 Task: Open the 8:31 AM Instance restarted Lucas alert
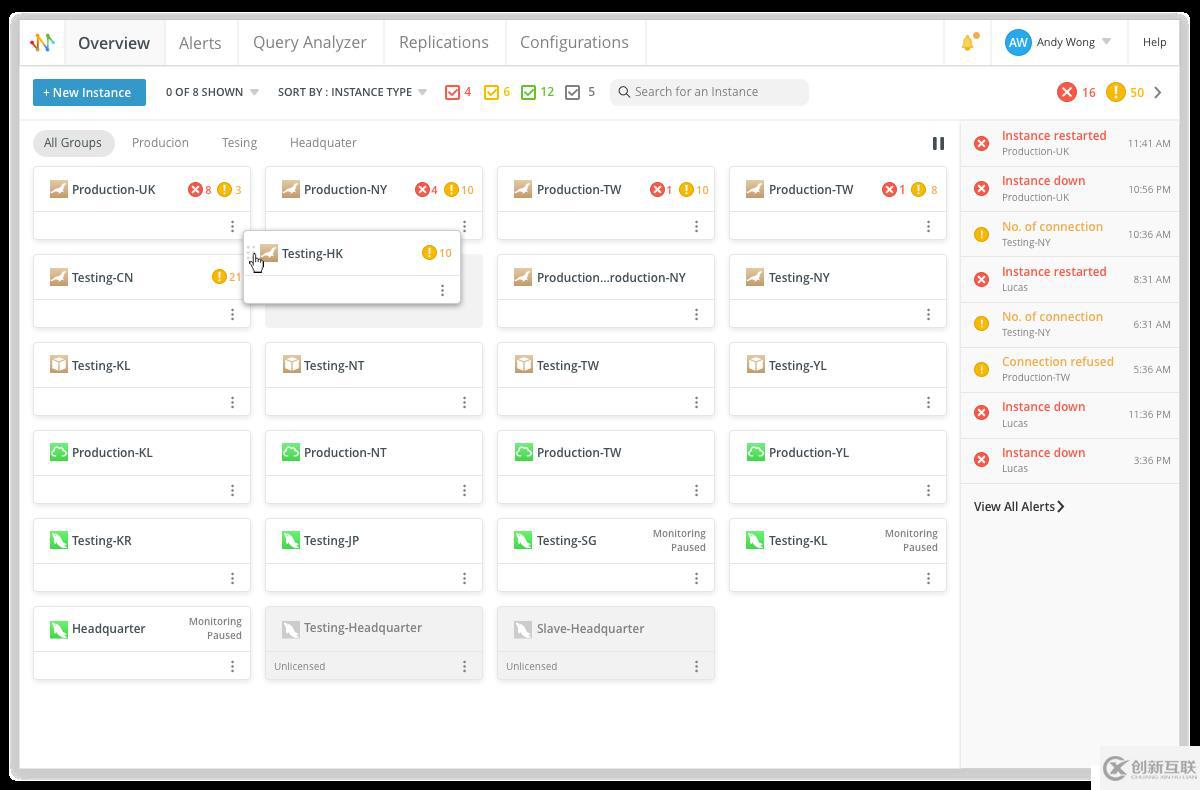(x=1070, y=279)
